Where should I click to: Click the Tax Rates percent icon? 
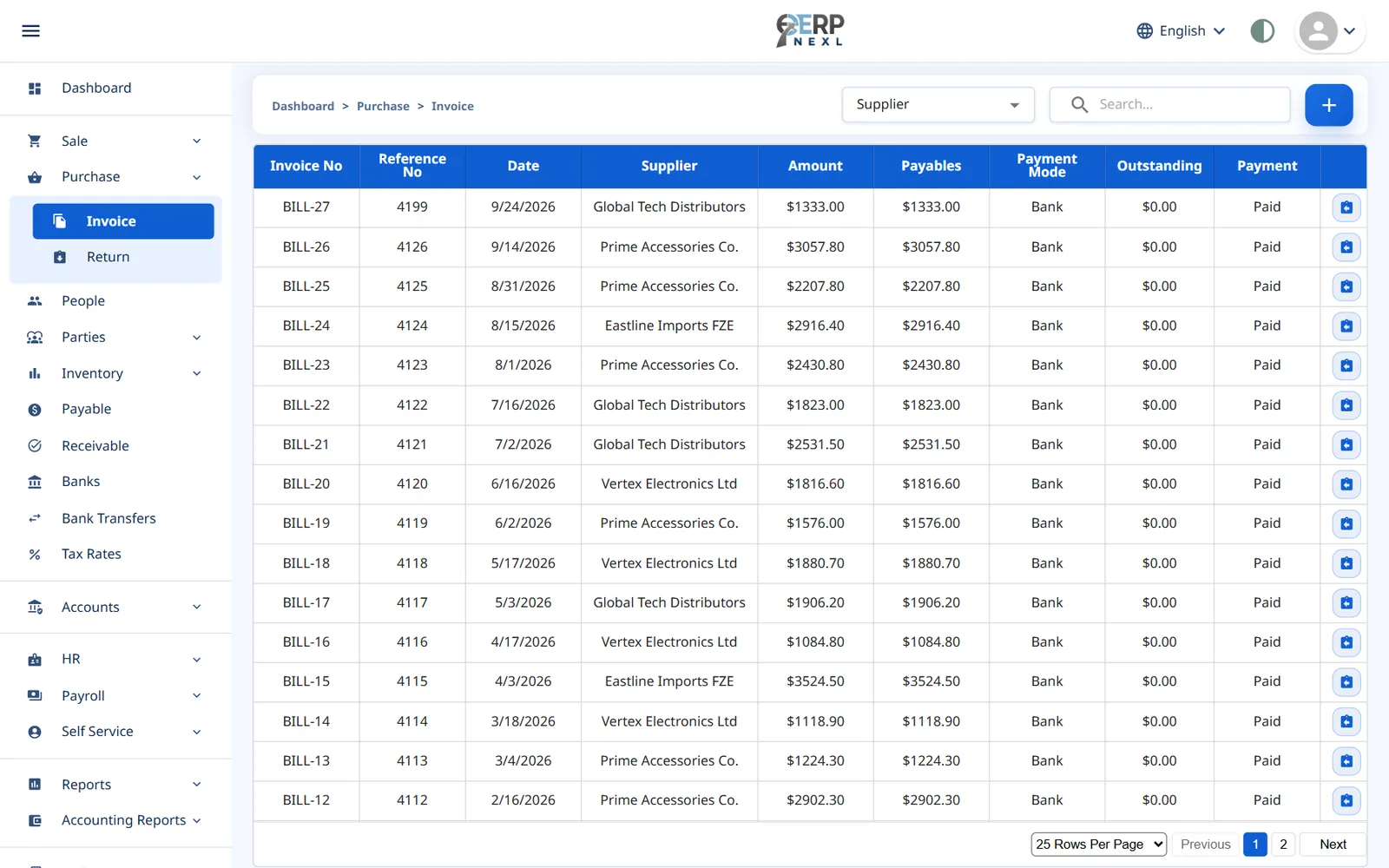point(35,555)
